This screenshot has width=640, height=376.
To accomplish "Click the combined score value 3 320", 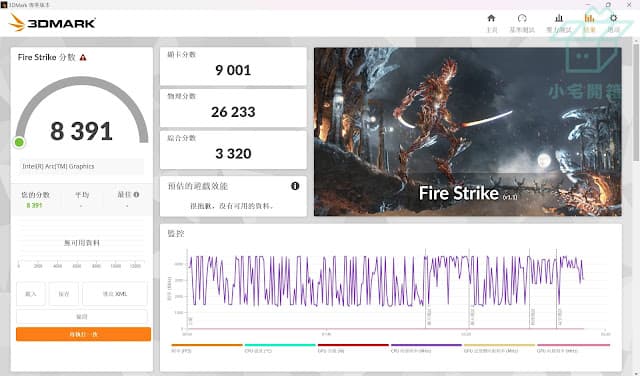I will [233, 154].
